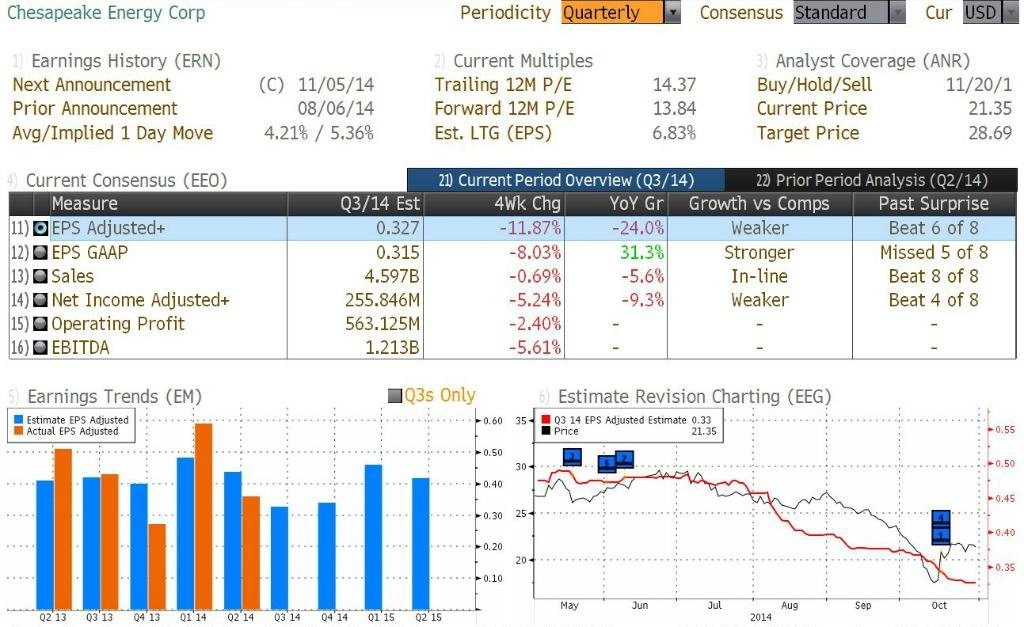The image size is (1024, 627).
Task: Click Est. LTG (EPS) value 6.83%
Action: 674,133
